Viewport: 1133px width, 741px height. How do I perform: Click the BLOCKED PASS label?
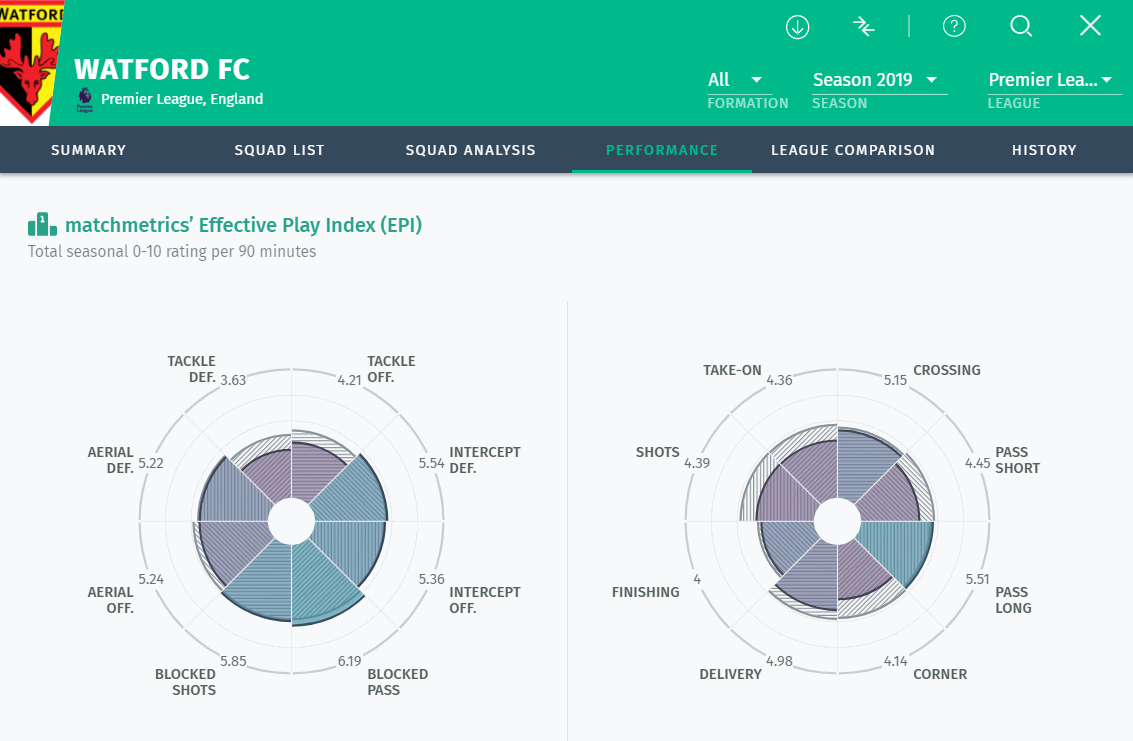pos(397,682)
